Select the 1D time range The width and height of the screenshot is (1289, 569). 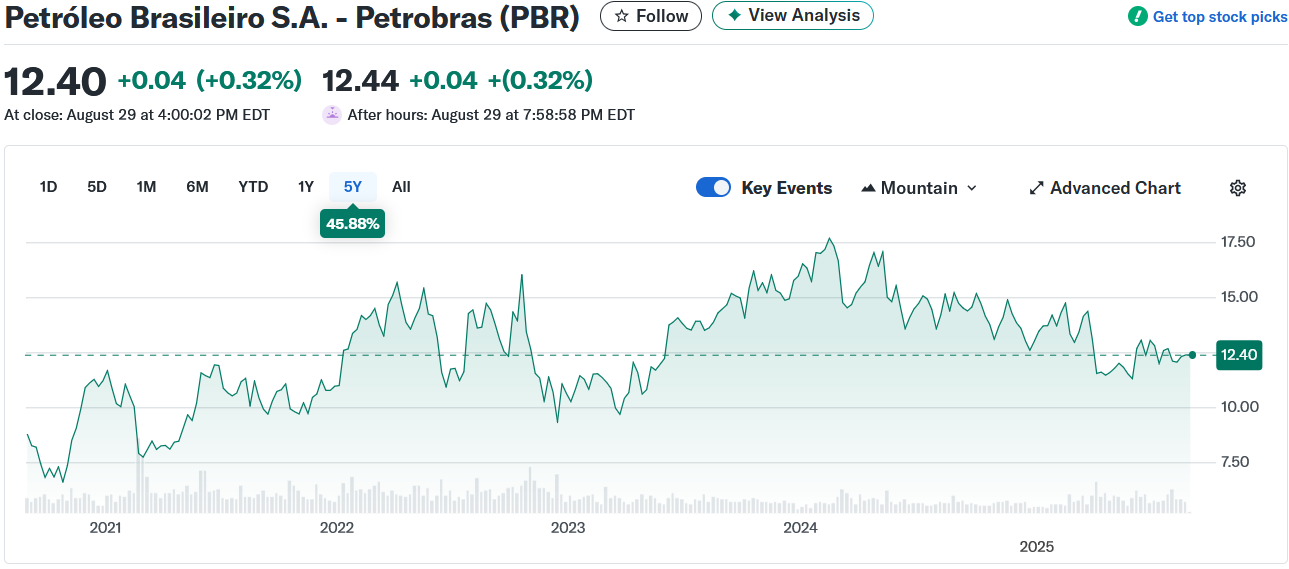[x=48, y=187]
